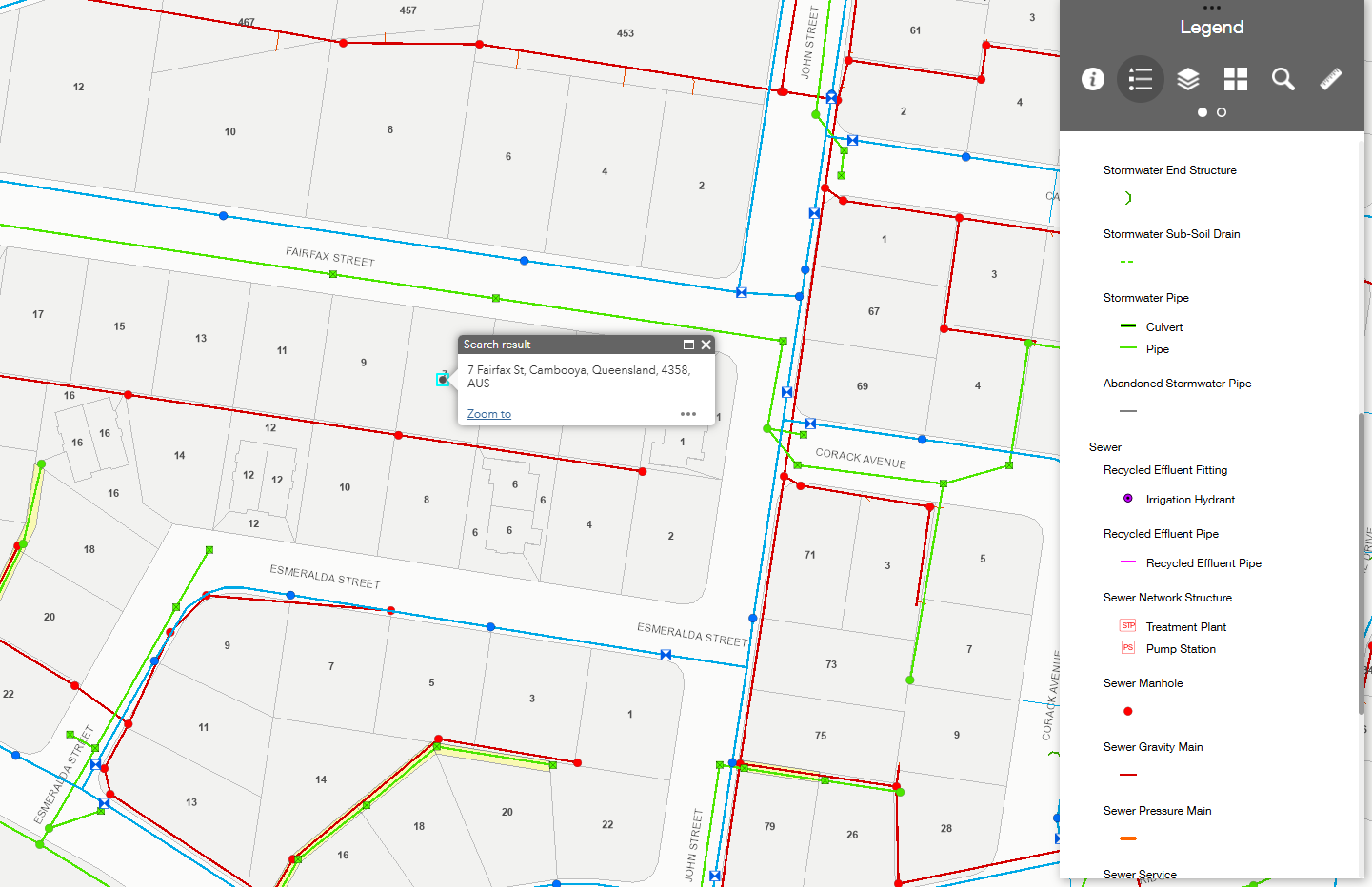Viewport: 1372px width, 887px height.
Task: Click the Legend panel title
Action: 1211,28
